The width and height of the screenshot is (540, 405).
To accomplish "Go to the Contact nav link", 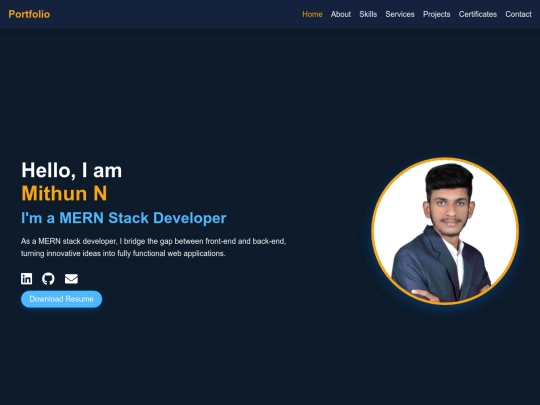I will pos(518,14).
